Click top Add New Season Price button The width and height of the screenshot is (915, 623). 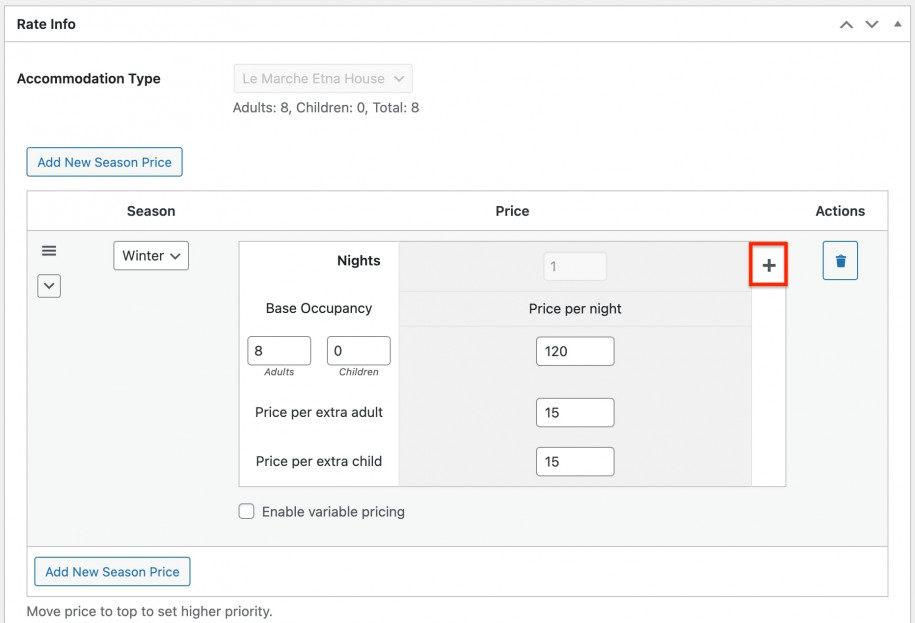pyautogui.click(x=105, y=162)
